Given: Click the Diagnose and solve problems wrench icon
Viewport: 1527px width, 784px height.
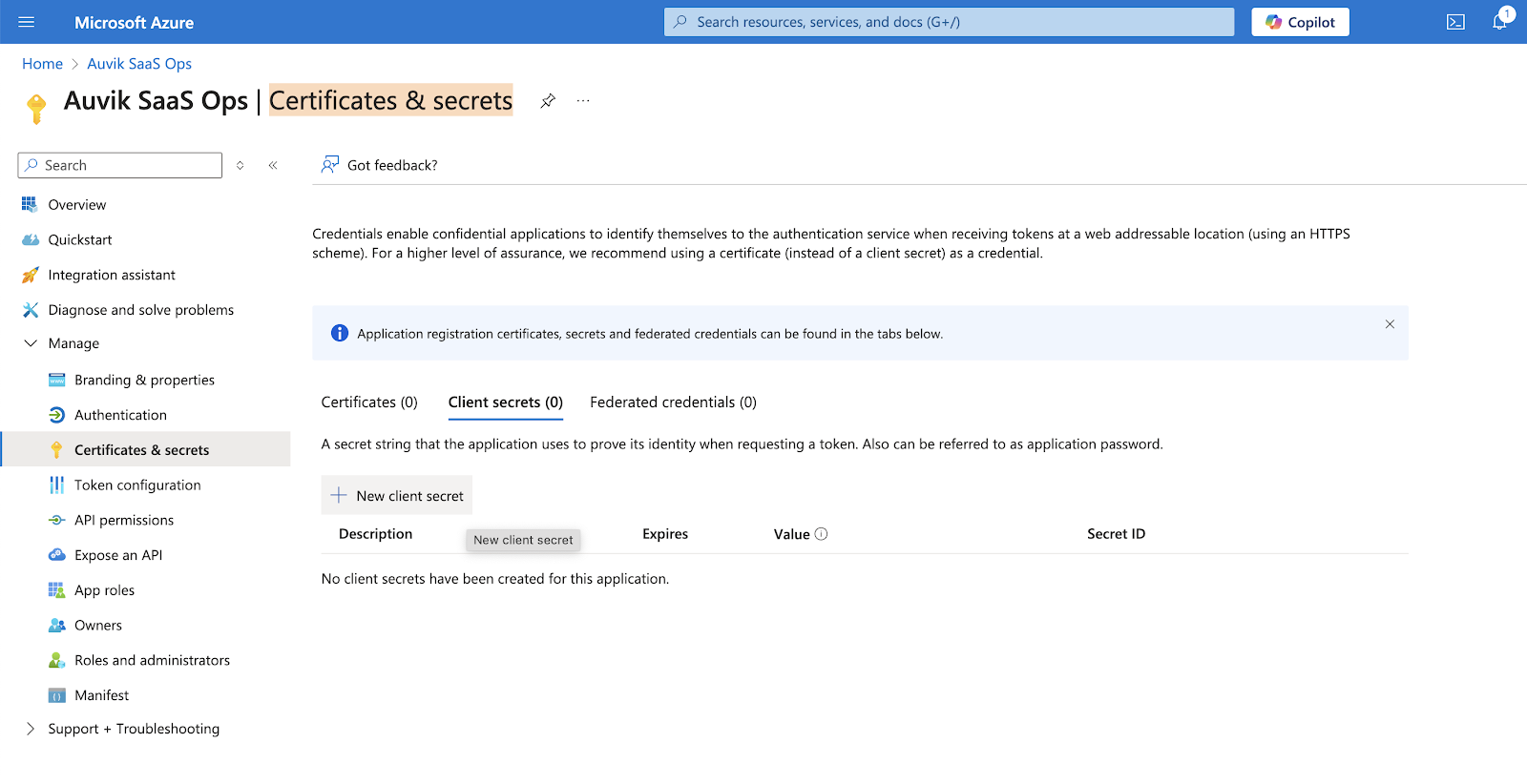Looking at the screenshot, I should tap(31, 310).
